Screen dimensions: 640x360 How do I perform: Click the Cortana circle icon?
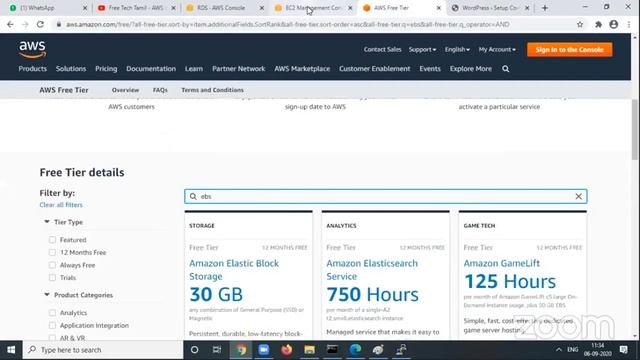[194, 350]
